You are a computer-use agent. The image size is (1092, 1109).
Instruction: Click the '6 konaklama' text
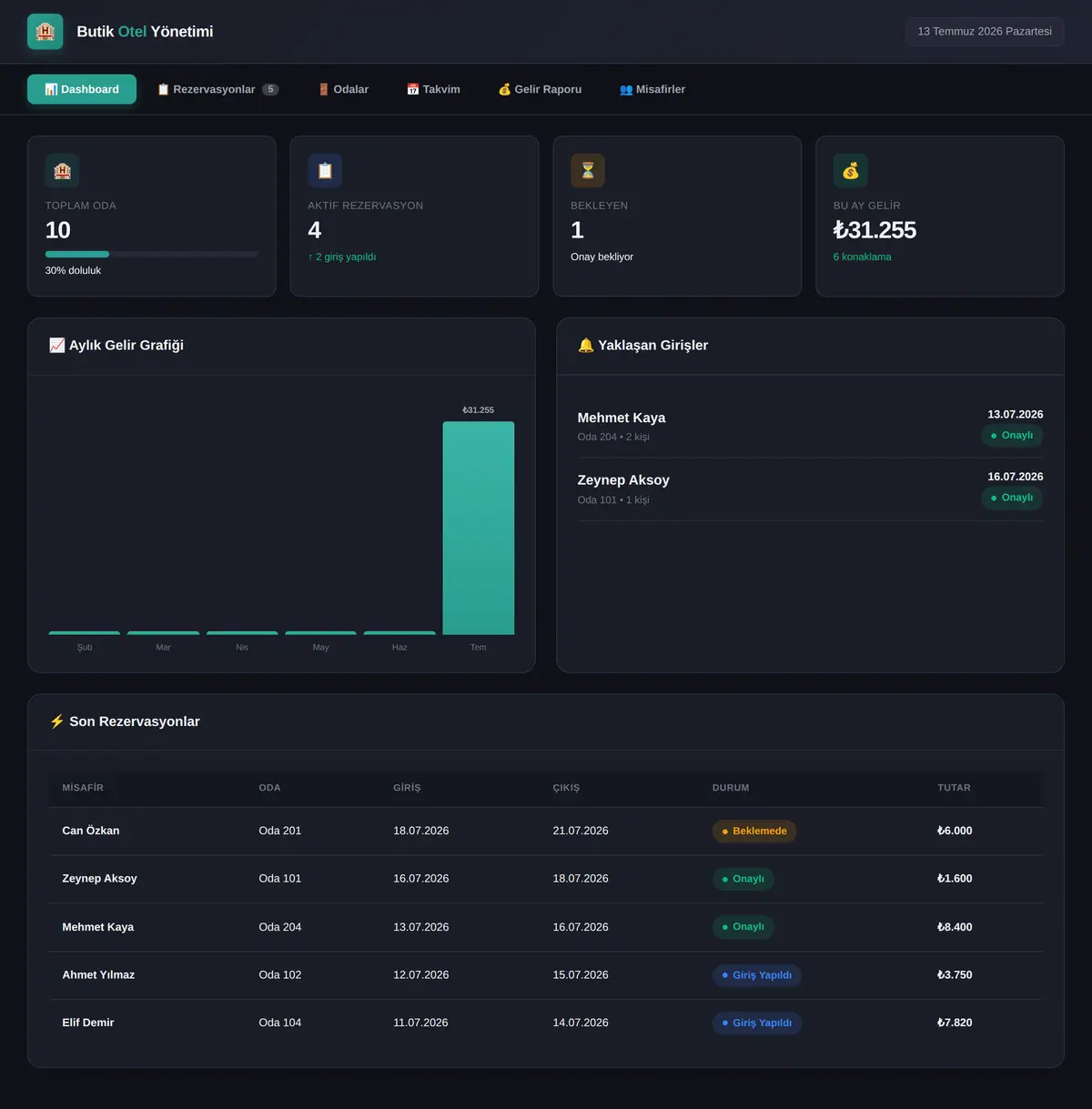[x=863, y=257]
